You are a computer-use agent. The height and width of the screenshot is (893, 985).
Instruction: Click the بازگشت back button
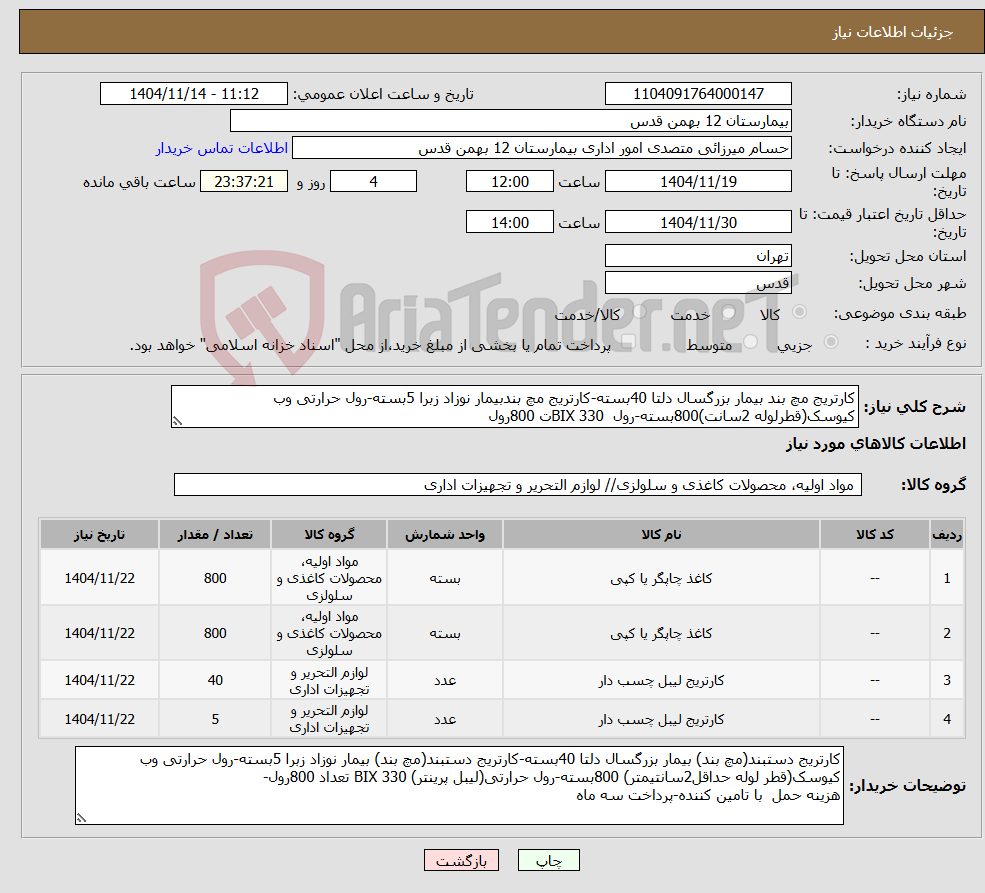(x=461, y=860)
